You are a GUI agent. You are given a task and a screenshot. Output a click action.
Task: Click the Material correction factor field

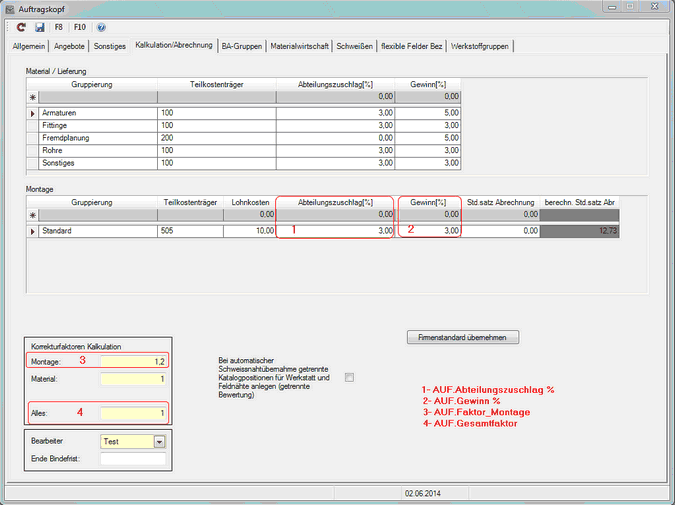pos(132,380)
